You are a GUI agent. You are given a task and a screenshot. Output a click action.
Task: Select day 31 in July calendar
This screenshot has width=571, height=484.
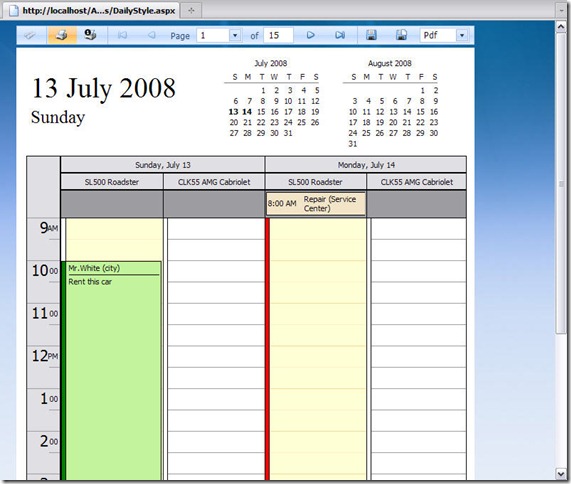click(288, 133)
